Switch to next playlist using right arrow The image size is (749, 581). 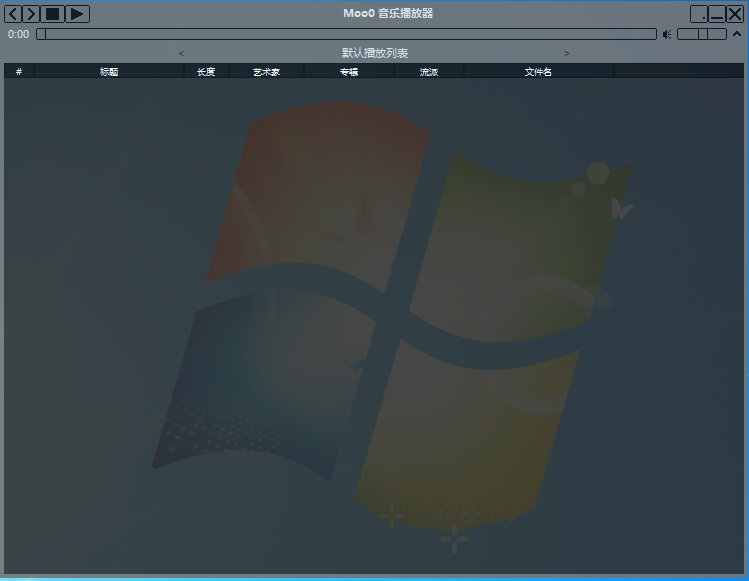tap(567, 53)
